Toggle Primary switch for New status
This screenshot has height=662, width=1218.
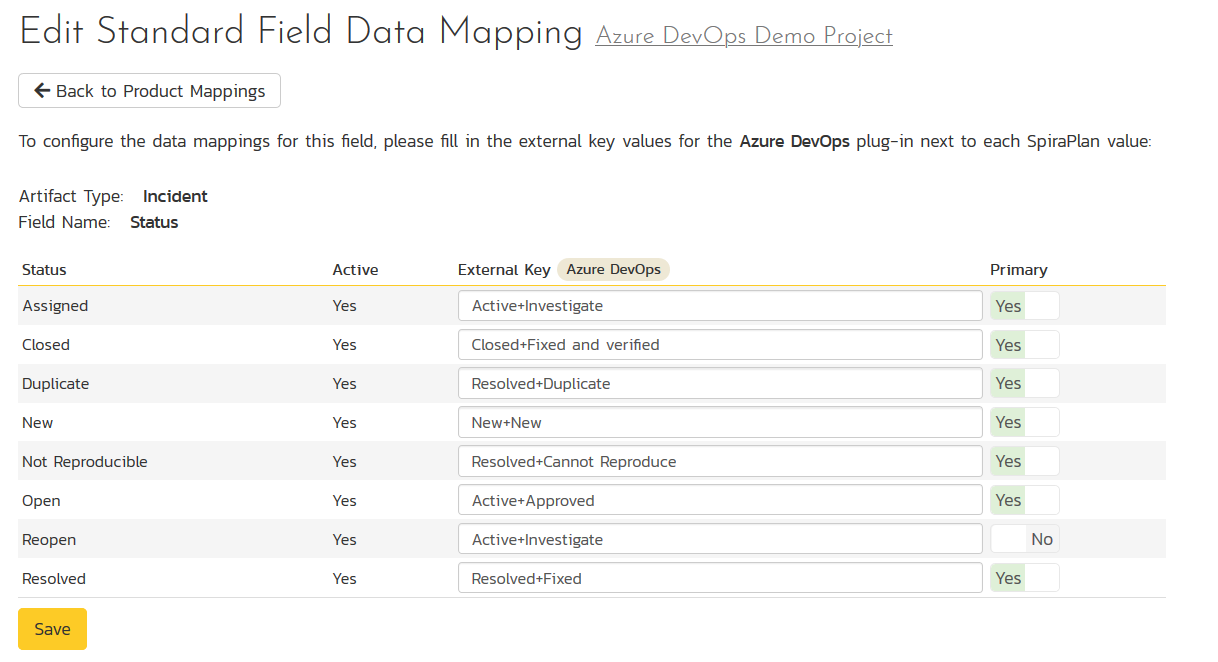1024,423
